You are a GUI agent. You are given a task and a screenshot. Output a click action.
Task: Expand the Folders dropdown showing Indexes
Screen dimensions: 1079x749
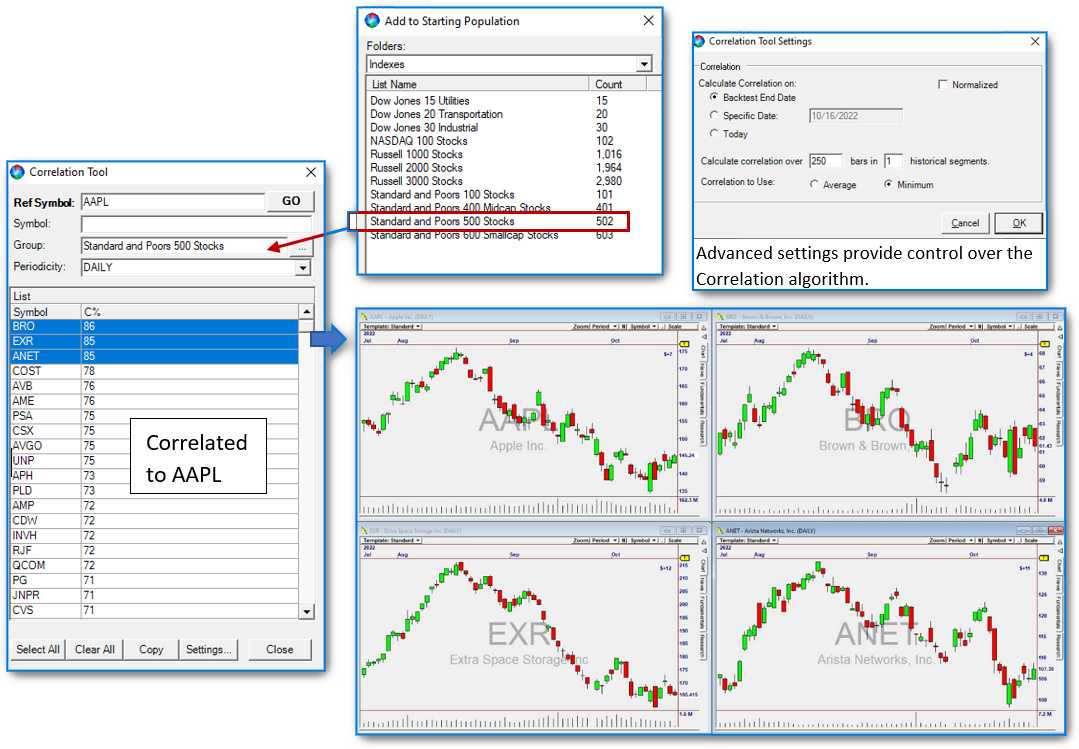coord(643,64)
